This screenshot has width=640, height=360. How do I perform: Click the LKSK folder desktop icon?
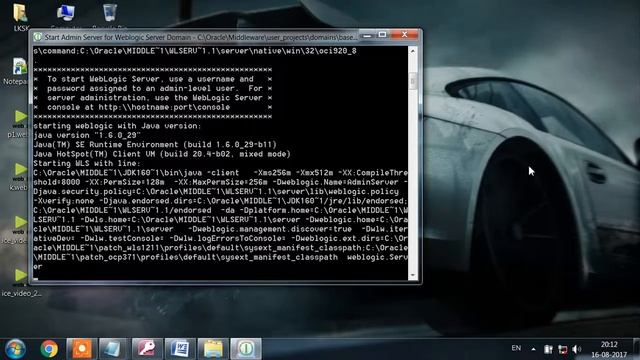click(x=20, y=17)
